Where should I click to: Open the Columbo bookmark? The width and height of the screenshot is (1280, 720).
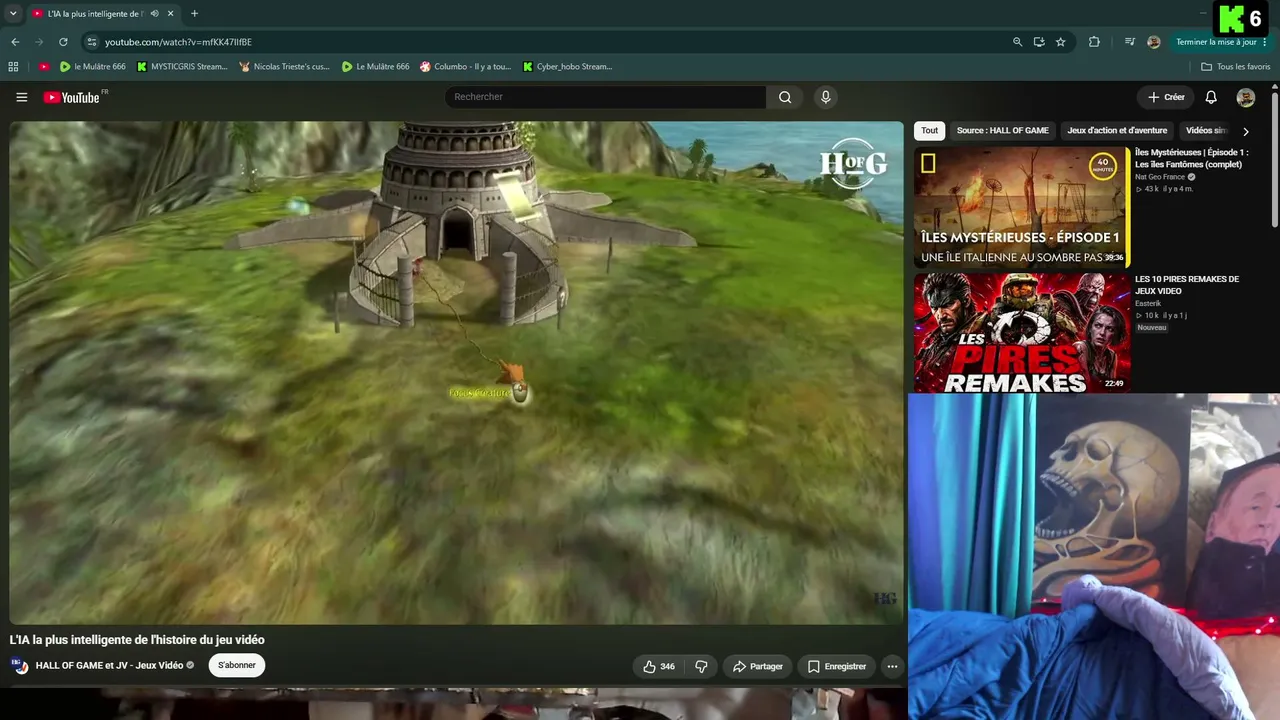pos(465,67)
